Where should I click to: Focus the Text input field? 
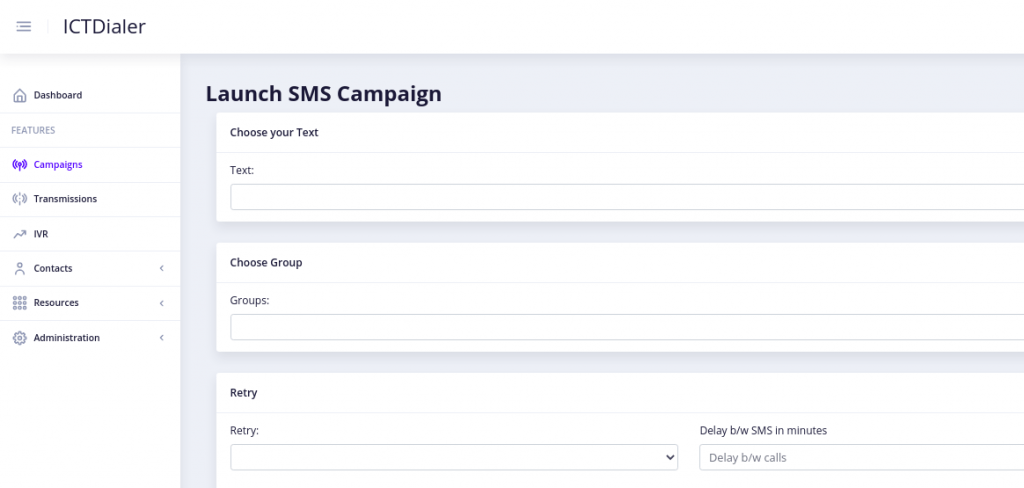pos(627,197)
